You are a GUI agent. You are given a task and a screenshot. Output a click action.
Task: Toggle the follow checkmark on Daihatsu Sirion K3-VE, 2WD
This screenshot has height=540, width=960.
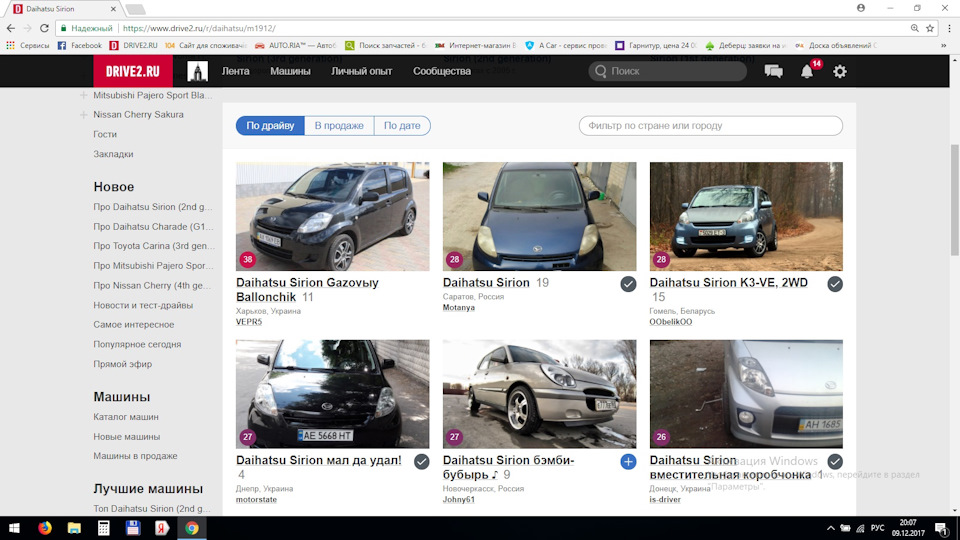(x=835, y=284)
